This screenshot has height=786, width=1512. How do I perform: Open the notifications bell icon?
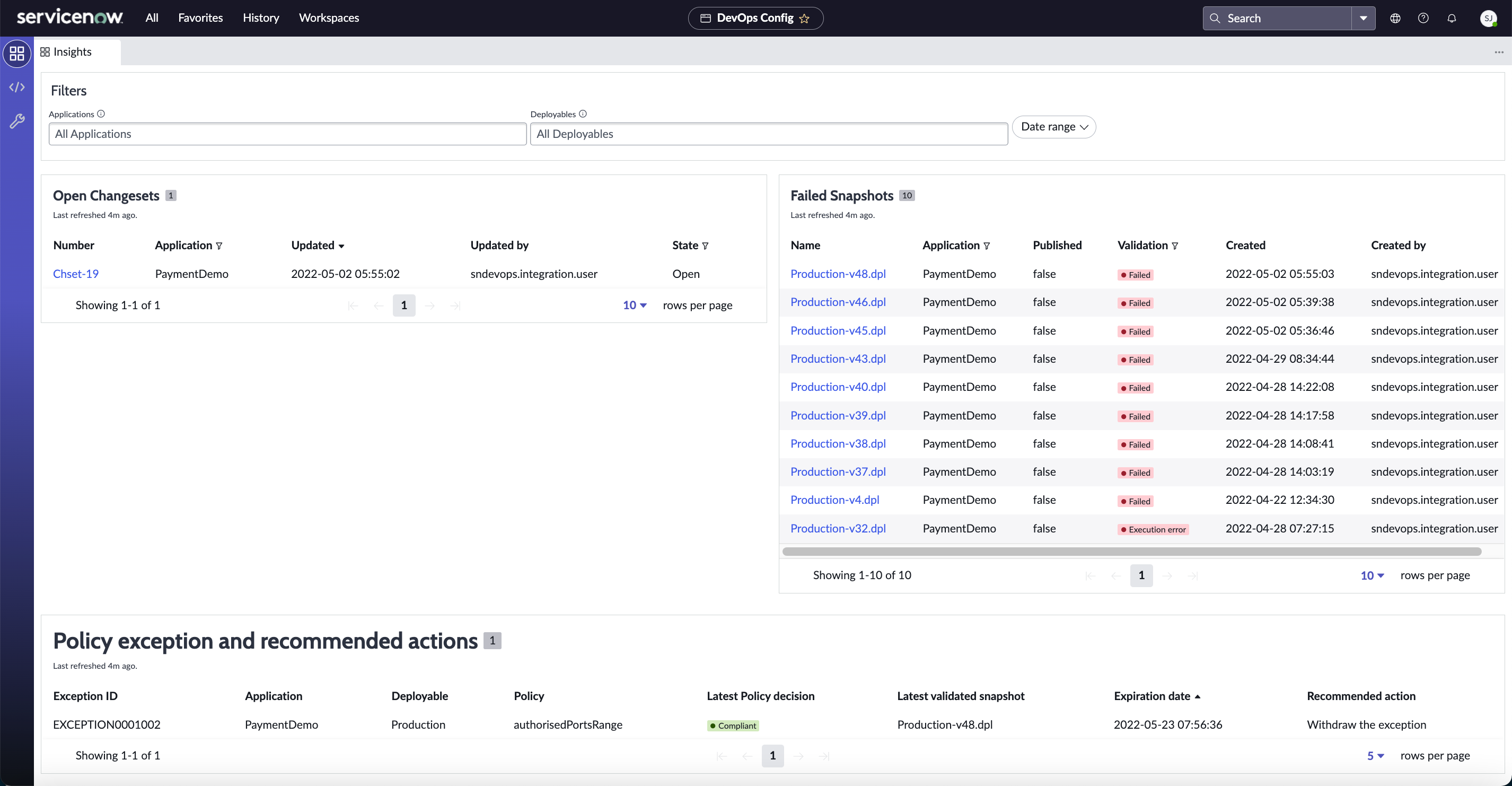[x=1452, y=18]
